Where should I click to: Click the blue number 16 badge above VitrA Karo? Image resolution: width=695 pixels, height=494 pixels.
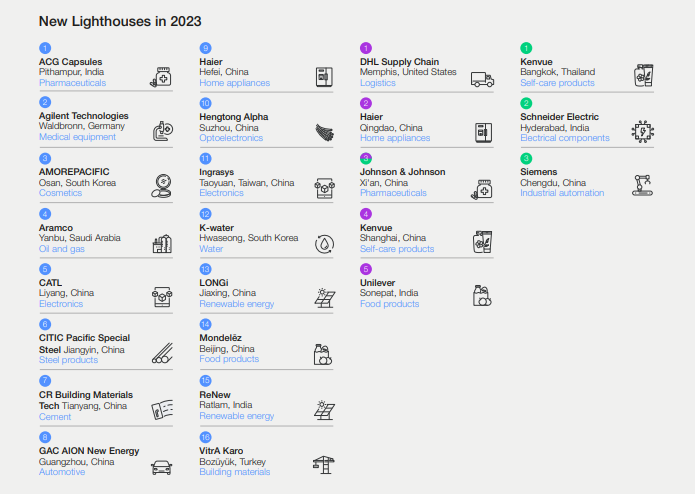pyautogui.click(x=205, y=437)
